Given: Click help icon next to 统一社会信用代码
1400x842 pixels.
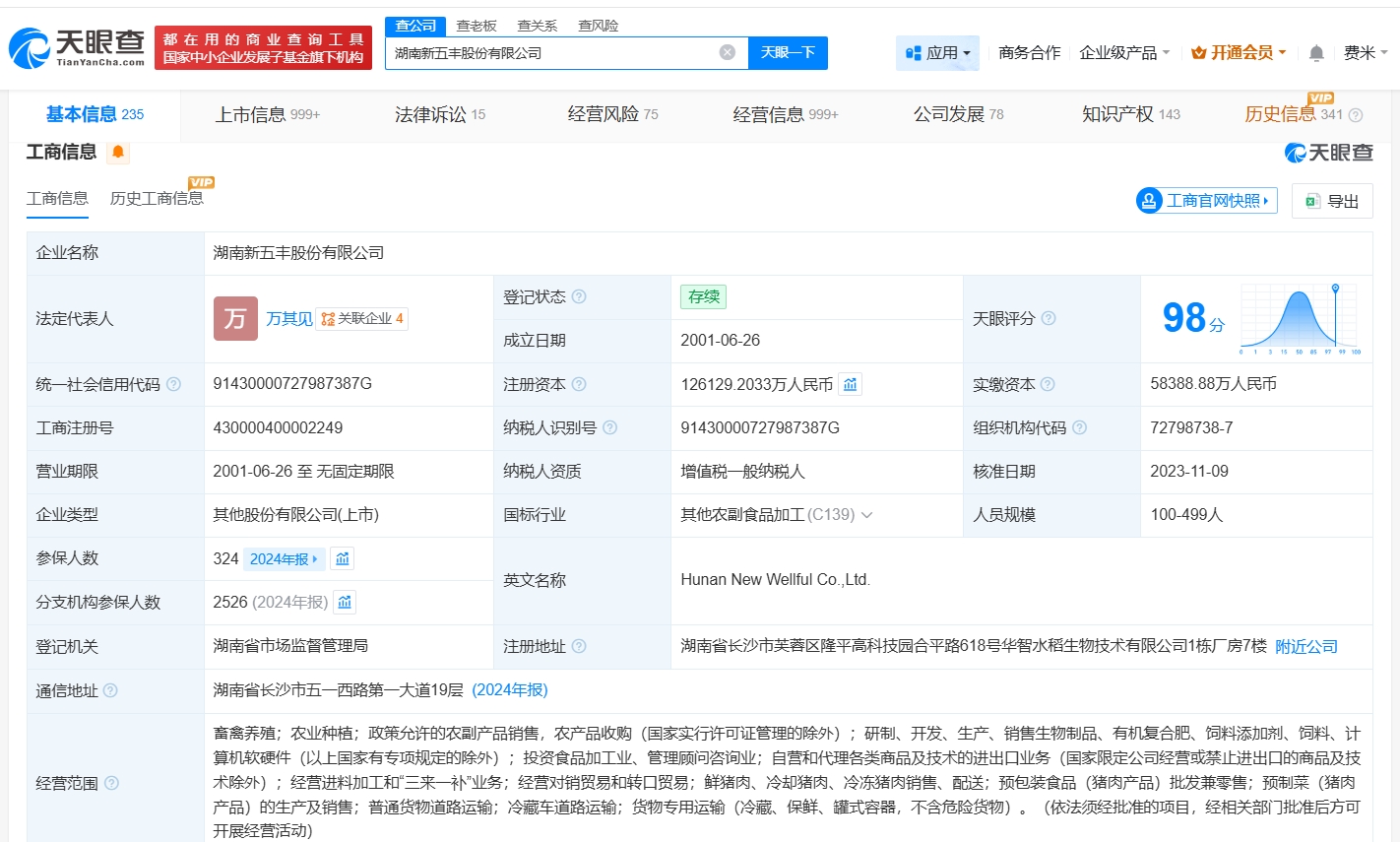Looking at the screenshot, I should point(174,384).
